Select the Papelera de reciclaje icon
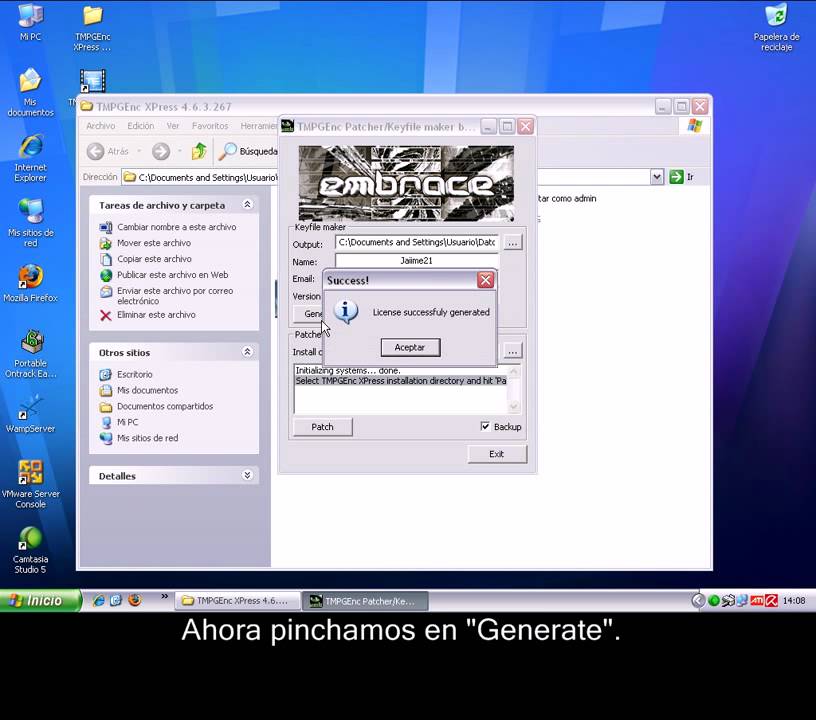This screenshot has width=816, height=720. click(776, 27)
